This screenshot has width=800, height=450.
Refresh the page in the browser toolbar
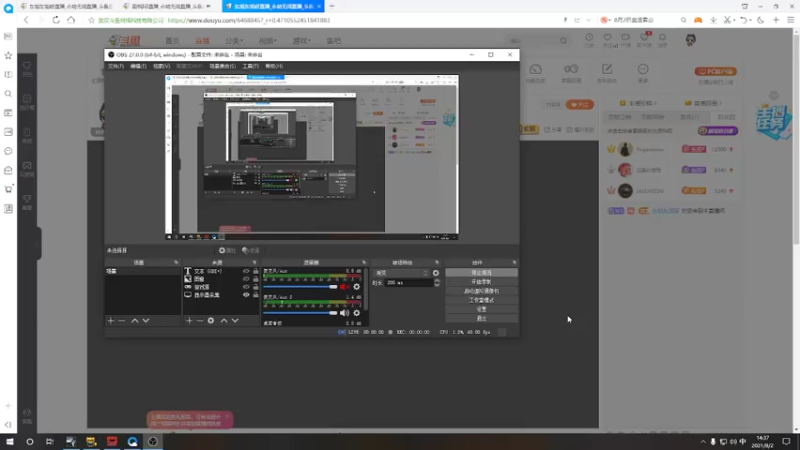56,20
